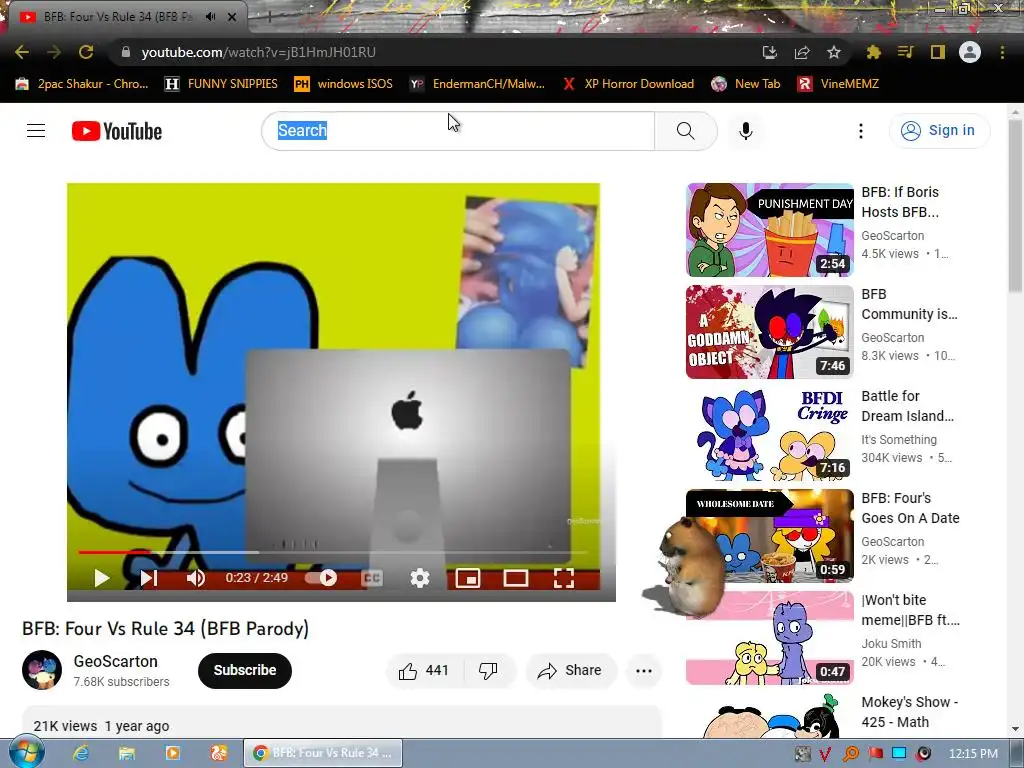Image resolution: width=1024 pixels, height=768 pixels.
Task: Open the New Tab bookmark
Action: coord(746,84)
